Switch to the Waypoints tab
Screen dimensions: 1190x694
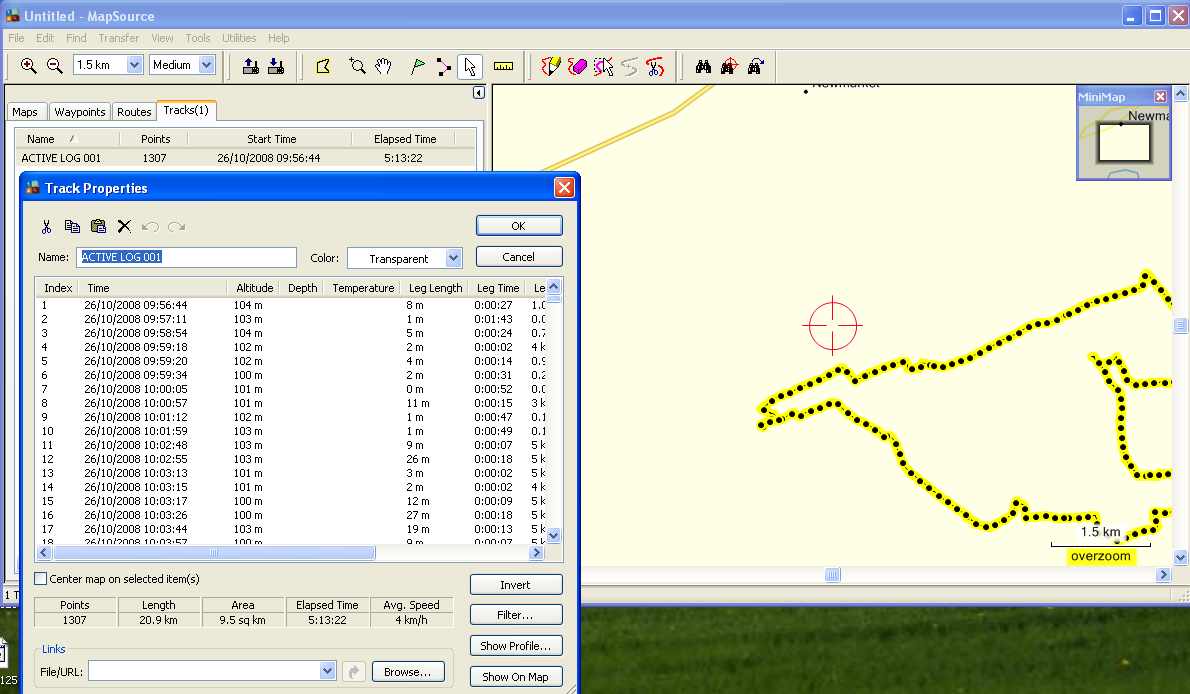(x=80, y=112)
